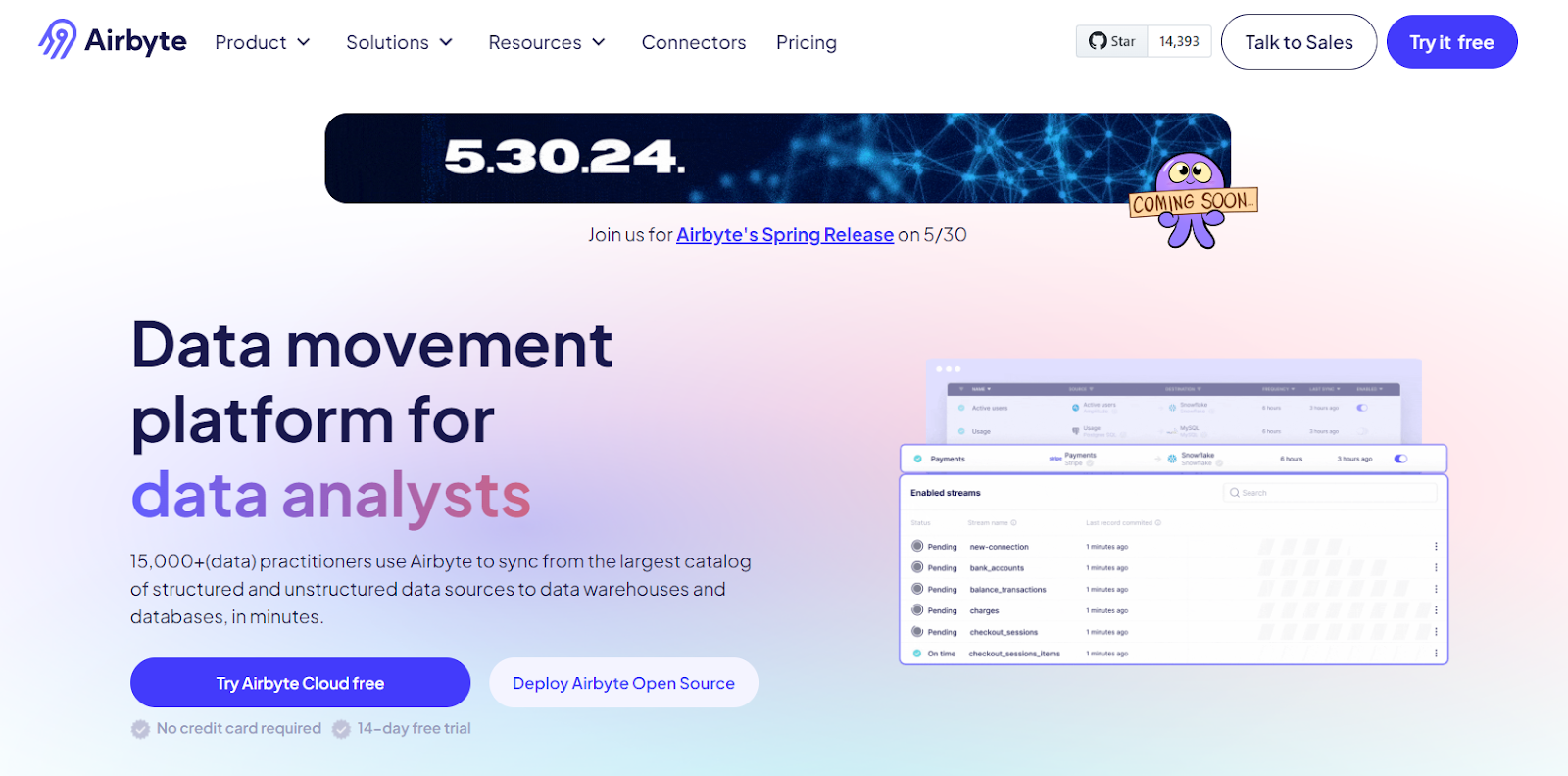Select the checkout_sessions_items stream name

[1014, 654]
